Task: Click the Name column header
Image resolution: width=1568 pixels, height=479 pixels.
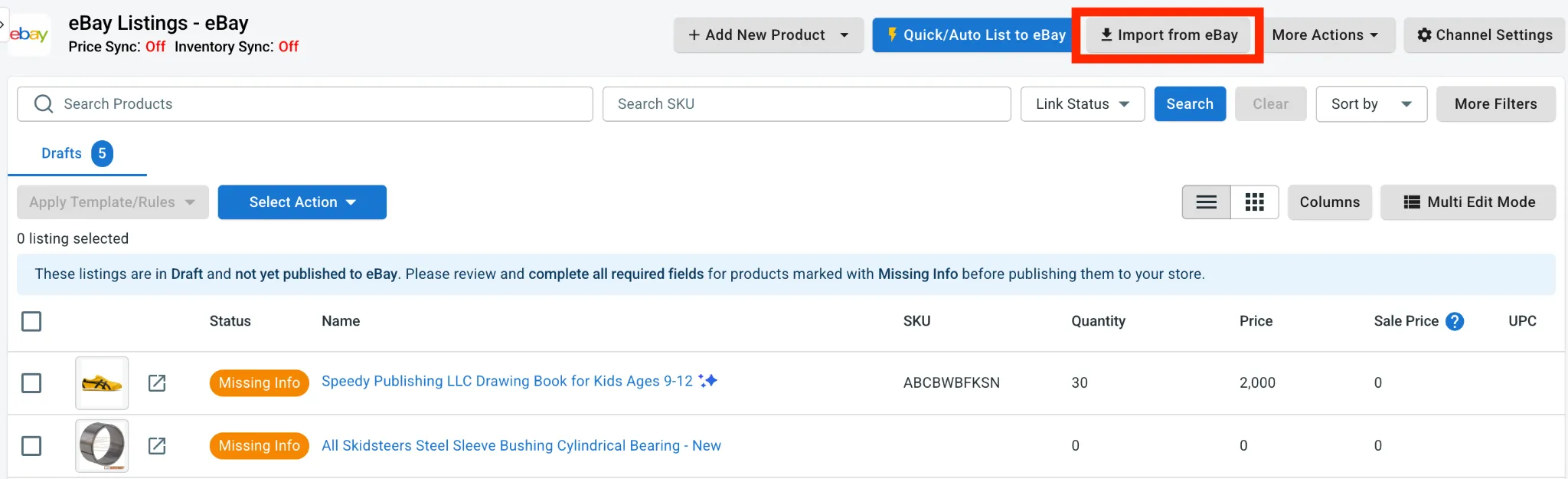Action: [341, 321]
